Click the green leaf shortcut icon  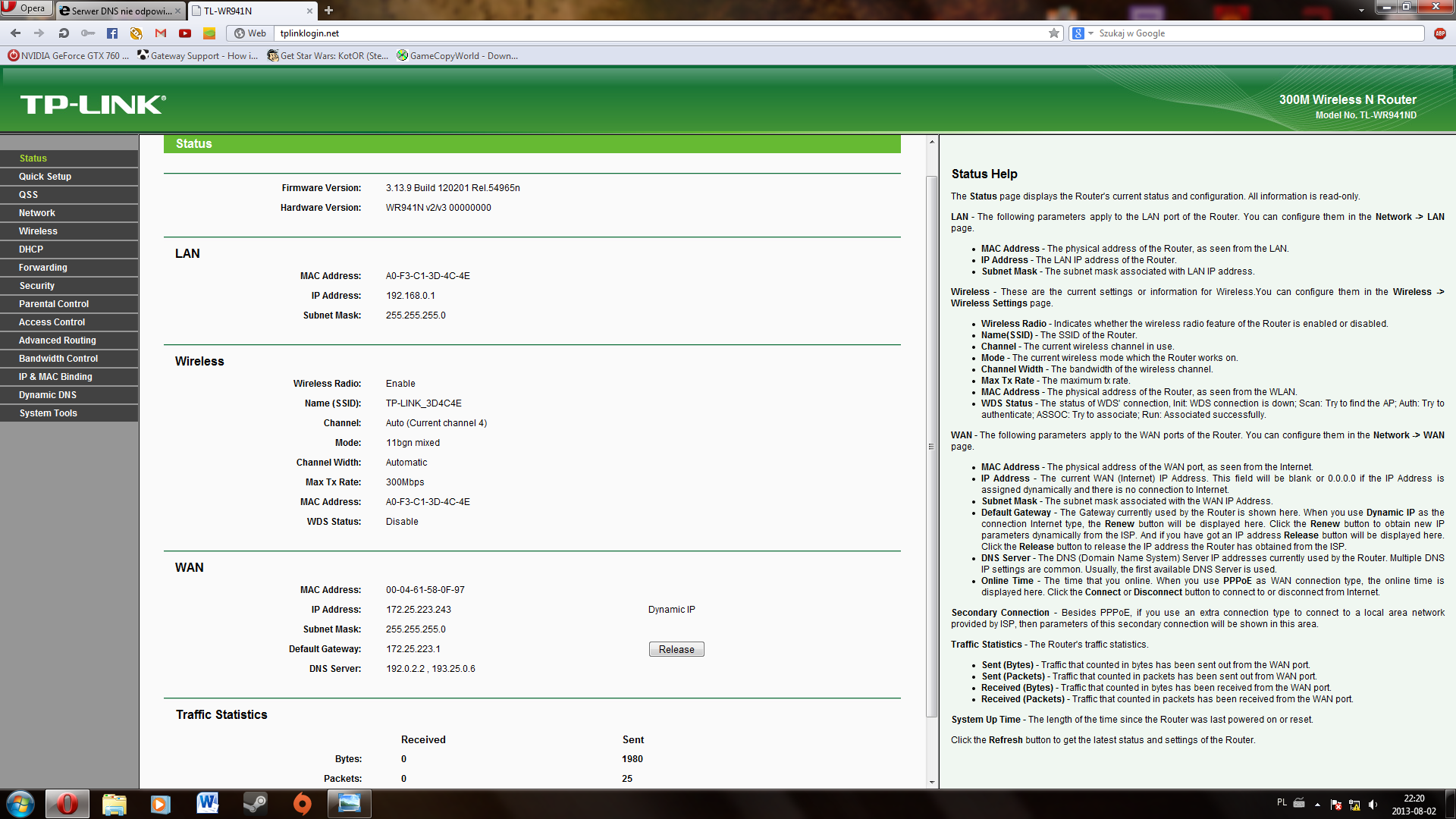[209, 33]
